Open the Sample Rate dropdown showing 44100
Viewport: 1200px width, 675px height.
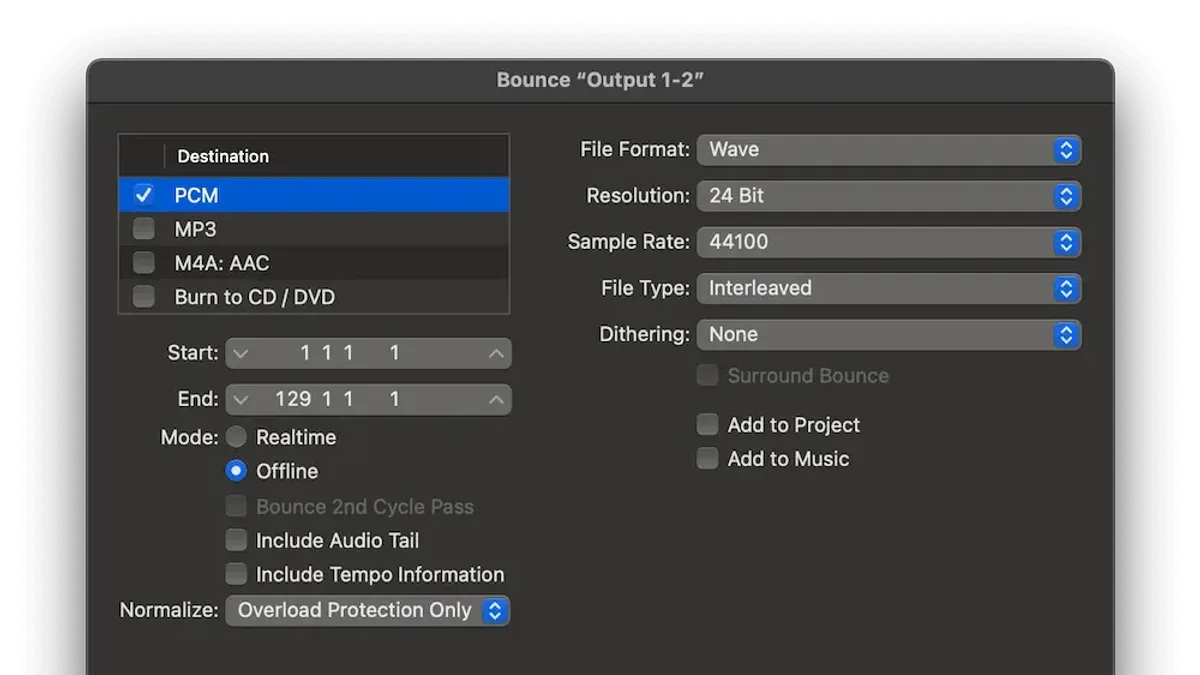tap(889, 242)
